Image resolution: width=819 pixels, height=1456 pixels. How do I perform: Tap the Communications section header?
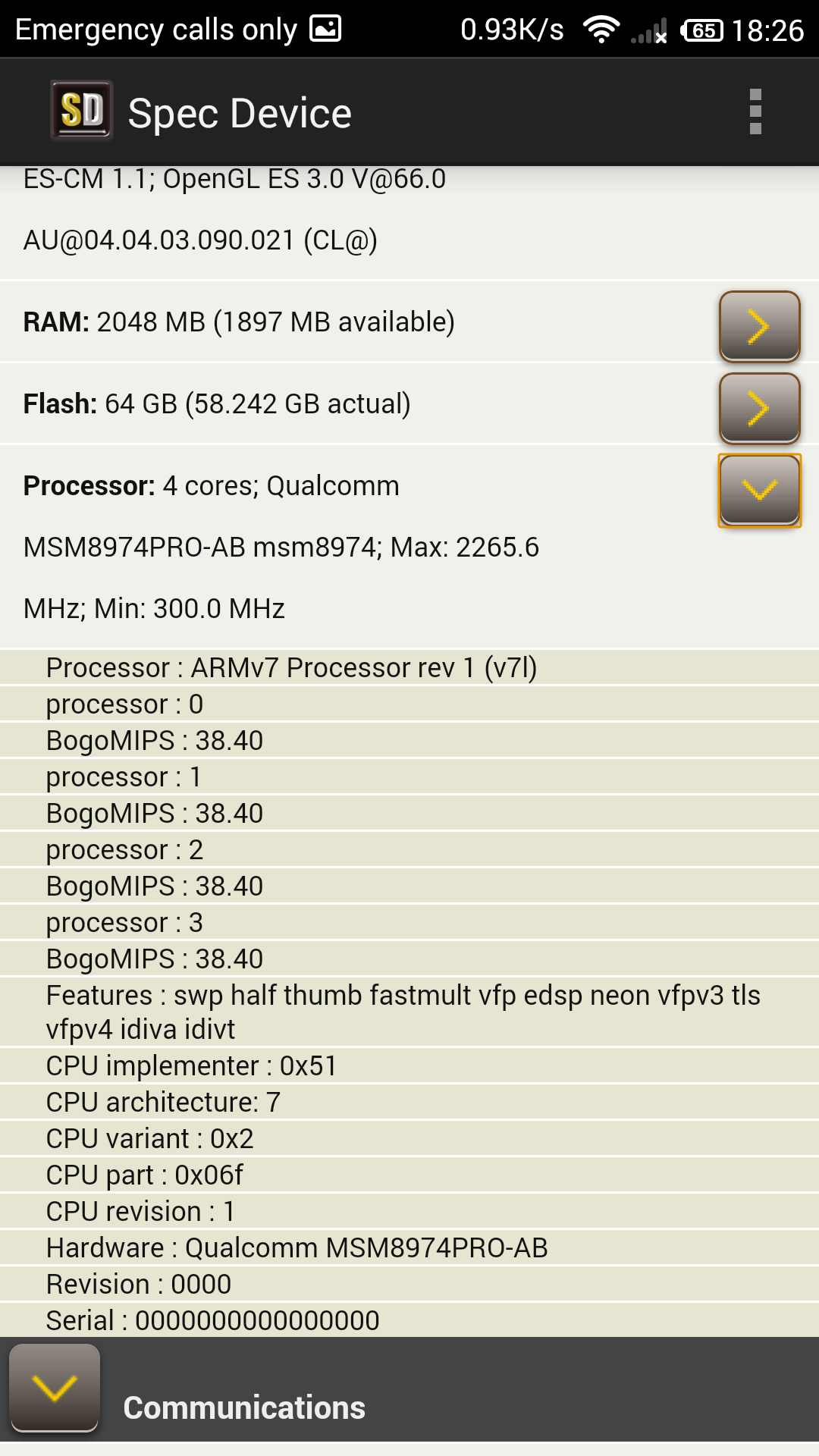[x=244, y=1407]
